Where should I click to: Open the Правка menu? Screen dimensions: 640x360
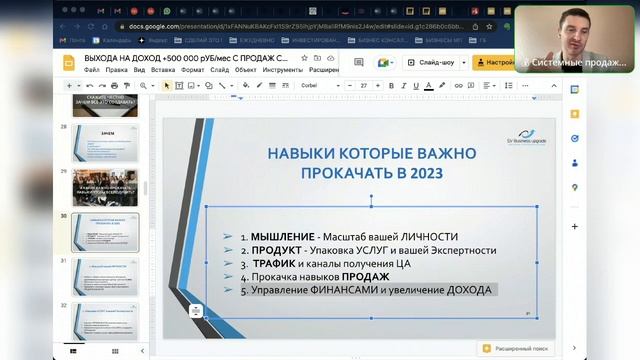pyautogui.click(x=116, y=70)
